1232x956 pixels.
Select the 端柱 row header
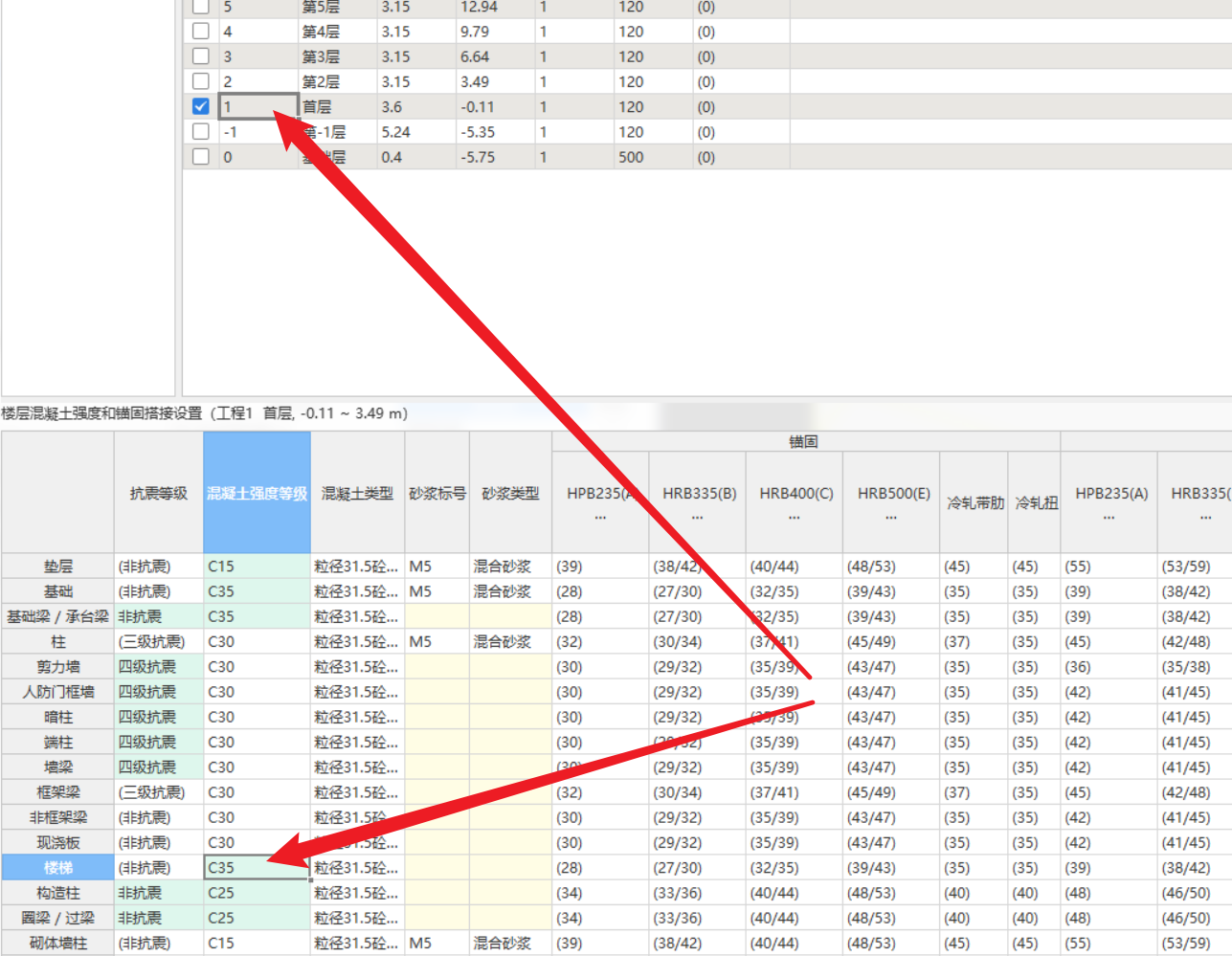(58, 742)
